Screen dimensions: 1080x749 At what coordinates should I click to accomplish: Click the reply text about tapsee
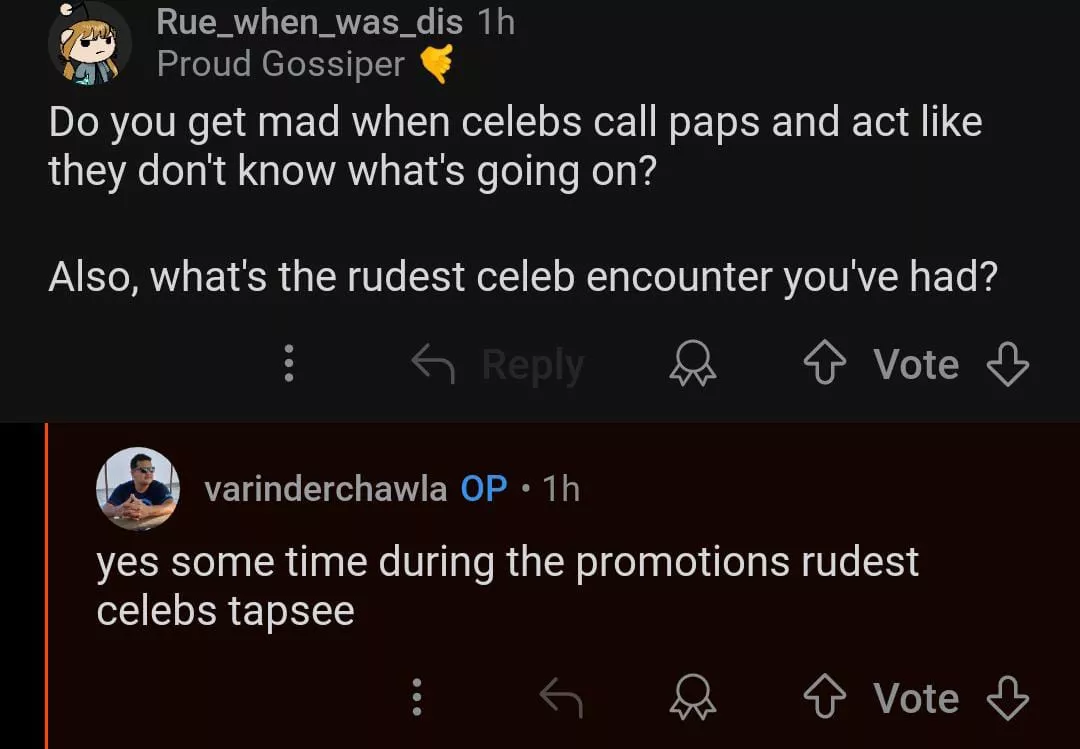pyautogui.click(x=507, y=586)
